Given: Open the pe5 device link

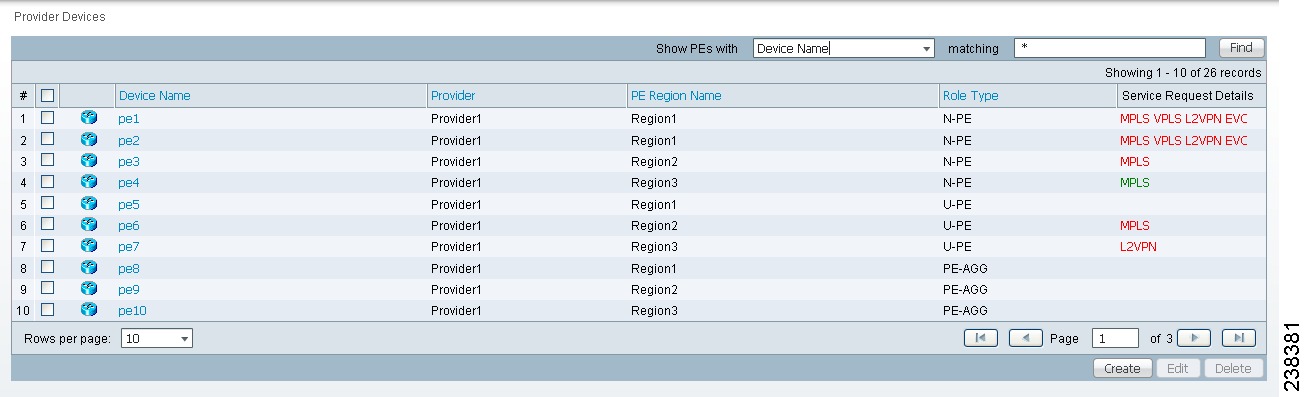Looking at the screenshot, I should (x=129, y=204).
